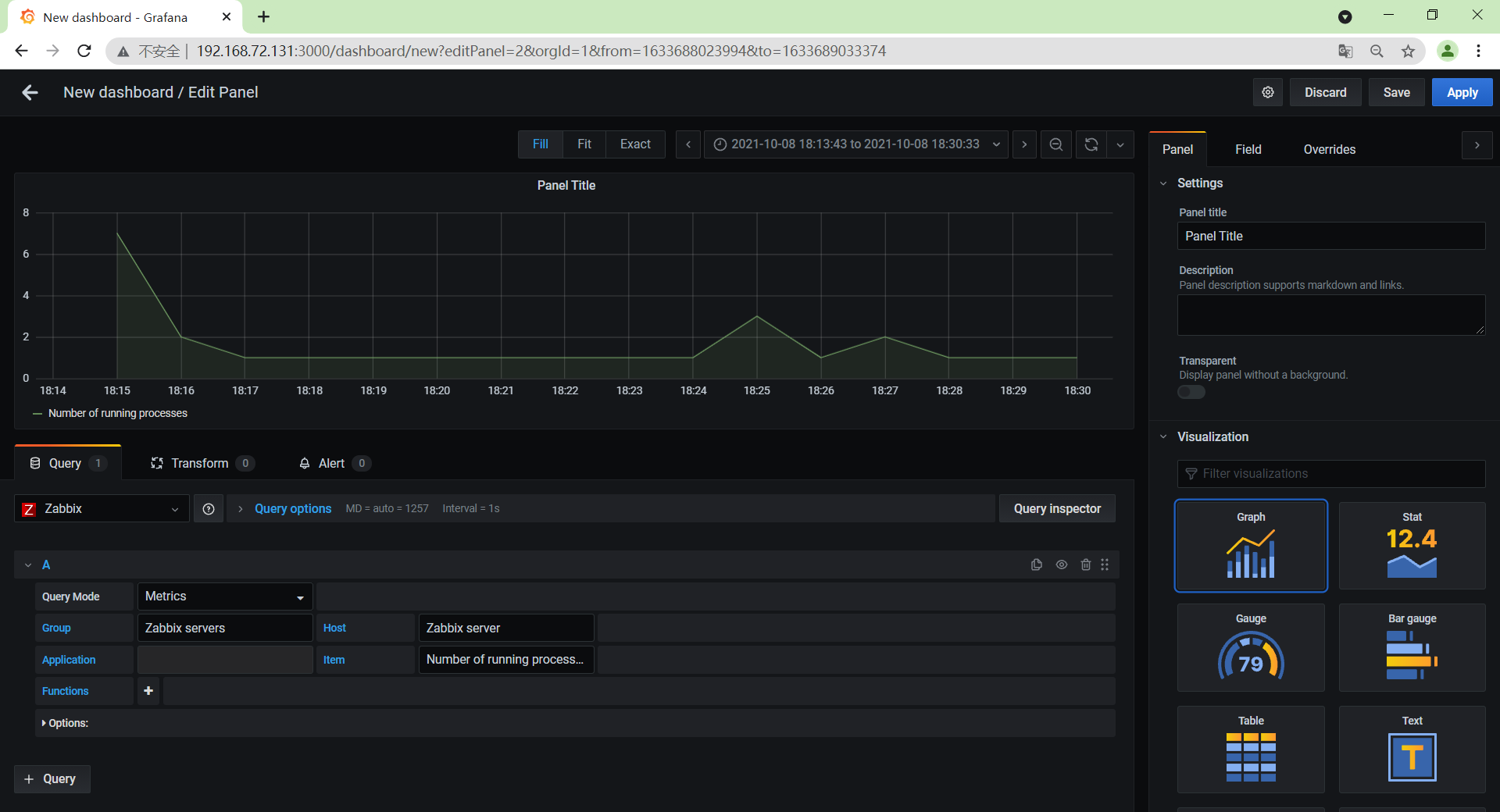
Task: Choose the Gauge visualization
Action: click(x=1251, y=647)
